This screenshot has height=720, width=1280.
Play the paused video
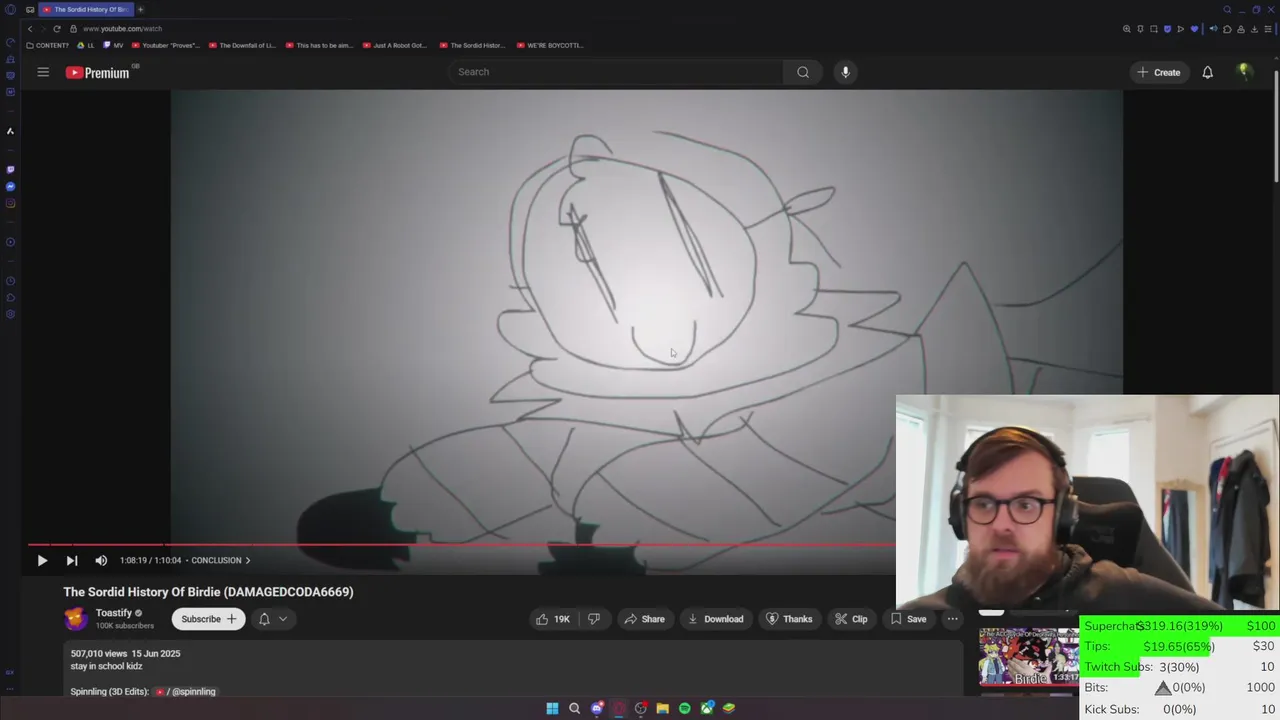pos(42,561)
